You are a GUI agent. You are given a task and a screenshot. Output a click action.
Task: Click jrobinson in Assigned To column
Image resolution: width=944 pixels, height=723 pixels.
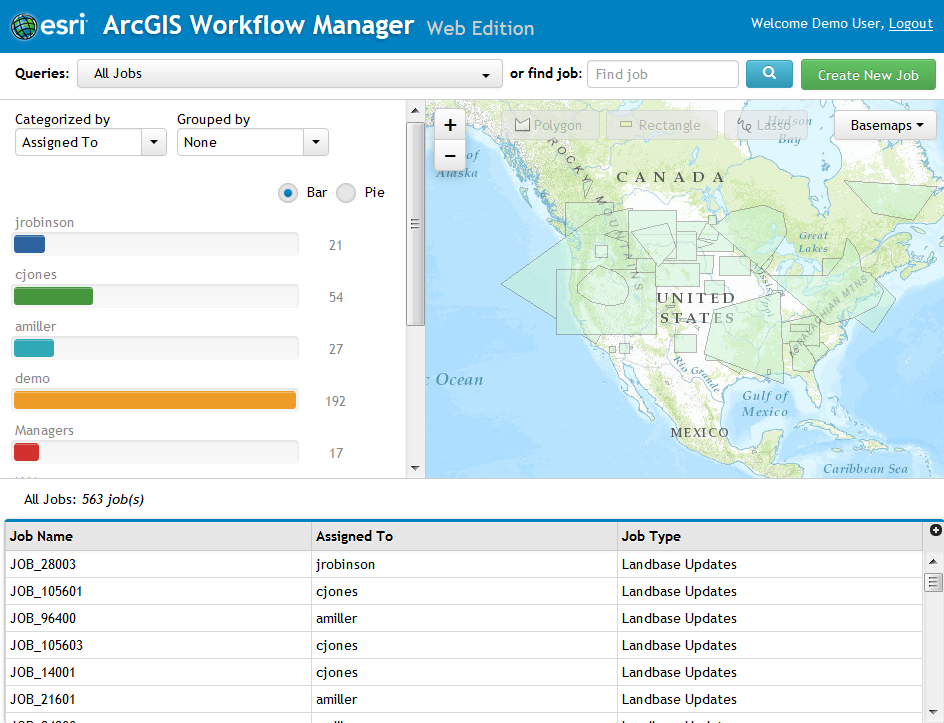[346, 565]
